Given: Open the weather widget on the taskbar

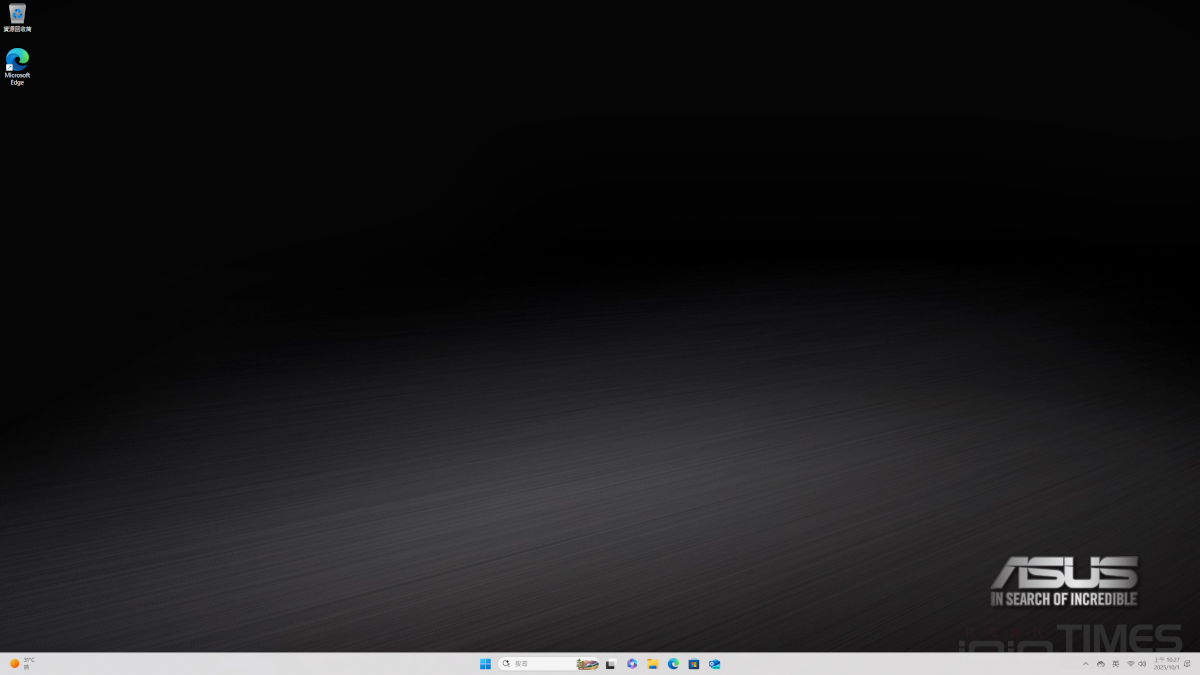Looking at the screenshot, I should (22, 663).
